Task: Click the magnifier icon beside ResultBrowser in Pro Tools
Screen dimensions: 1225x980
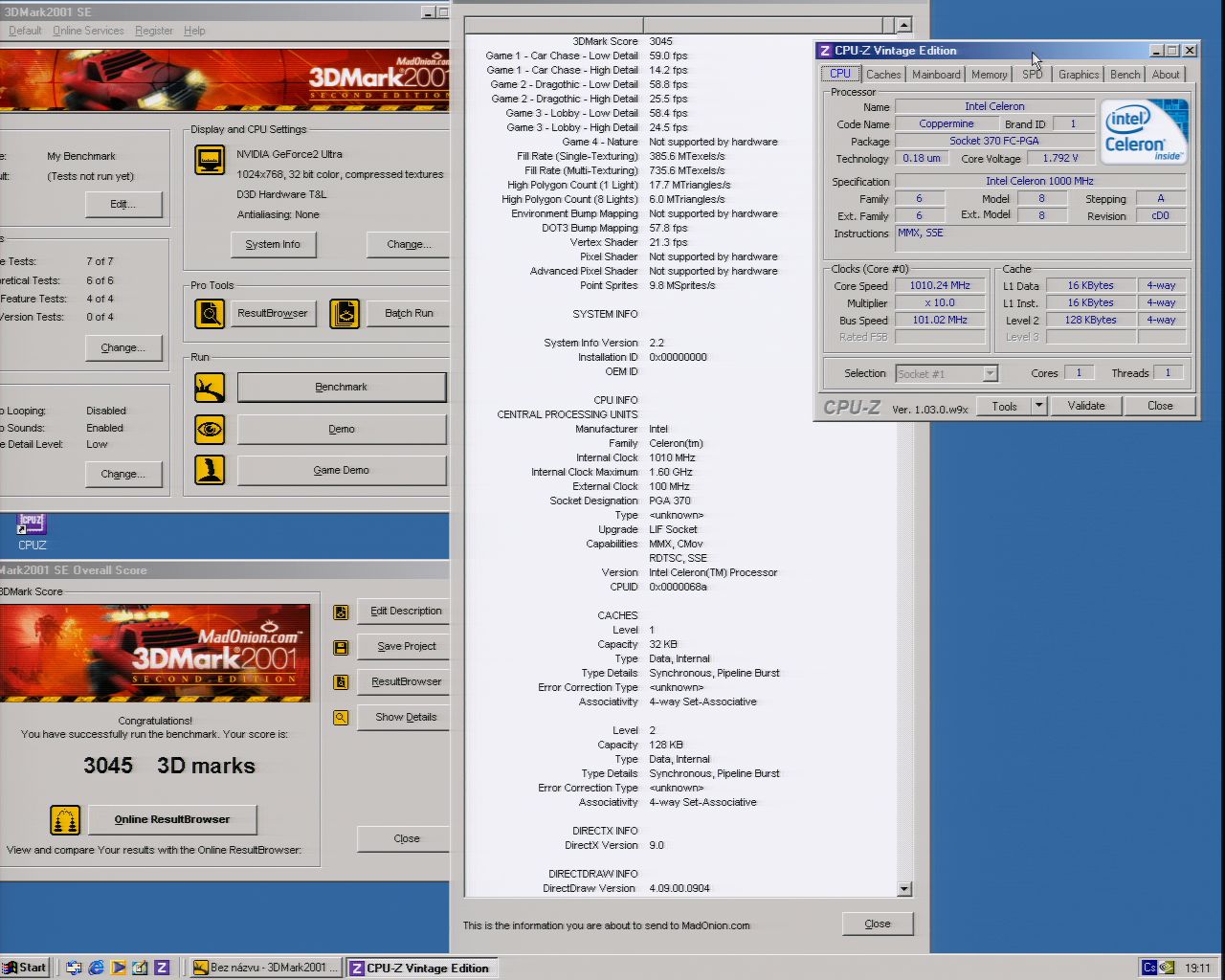Action: [210, 313]
